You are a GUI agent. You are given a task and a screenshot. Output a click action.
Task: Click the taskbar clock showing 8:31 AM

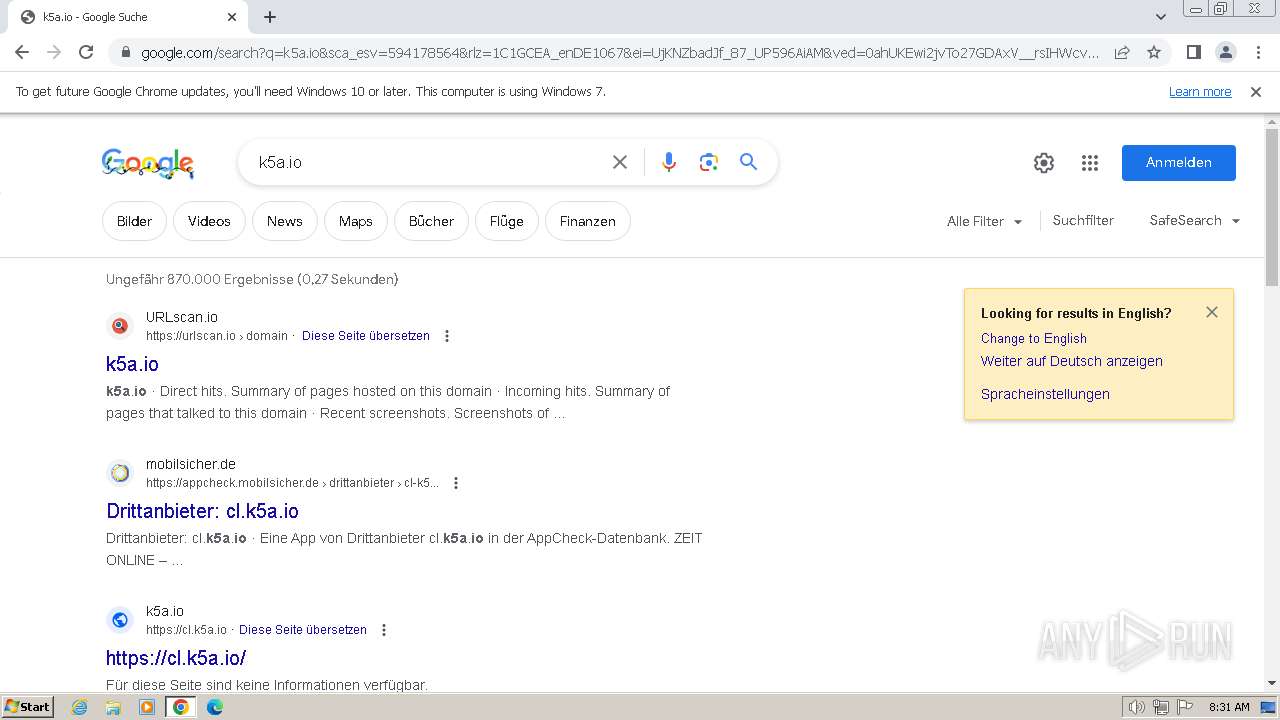(1229, 707)
